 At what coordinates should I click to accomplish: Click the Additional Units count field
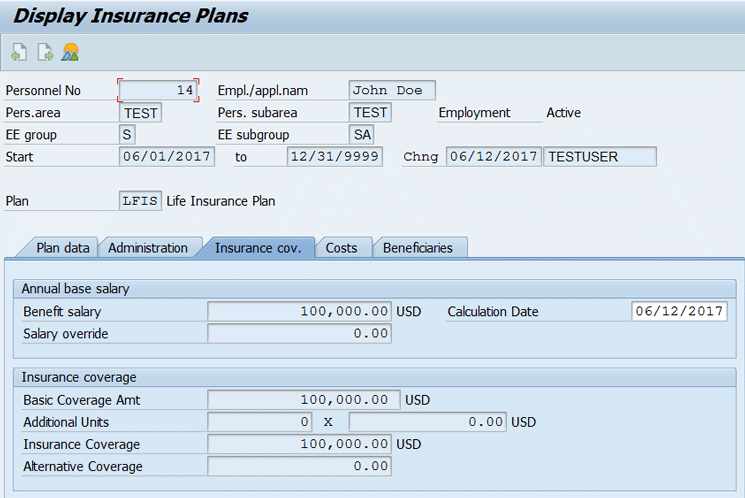[259, 421]
